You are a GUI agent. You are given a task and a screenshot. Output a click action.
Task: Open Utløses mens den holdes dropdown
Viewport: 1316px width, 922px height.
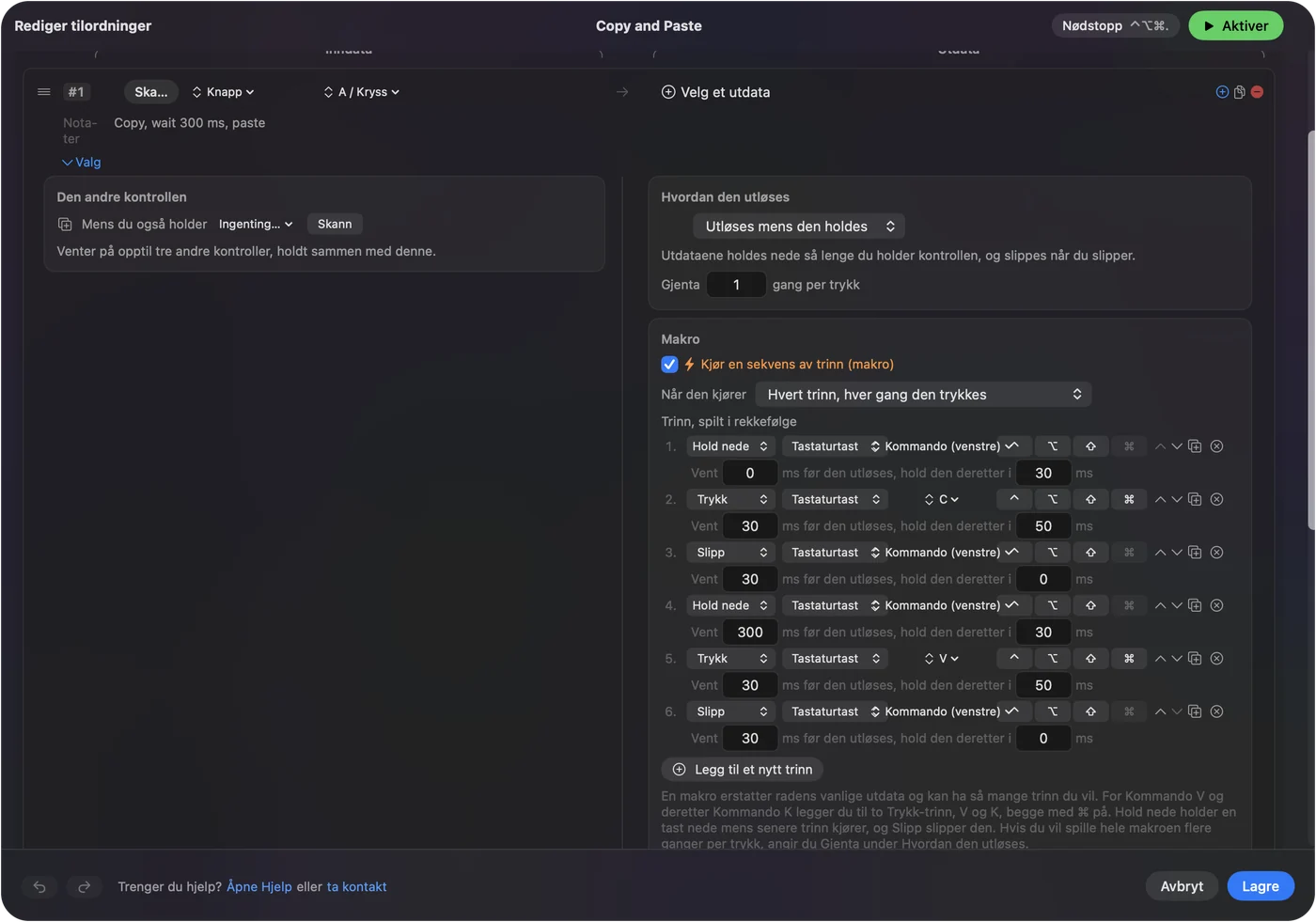799,227
